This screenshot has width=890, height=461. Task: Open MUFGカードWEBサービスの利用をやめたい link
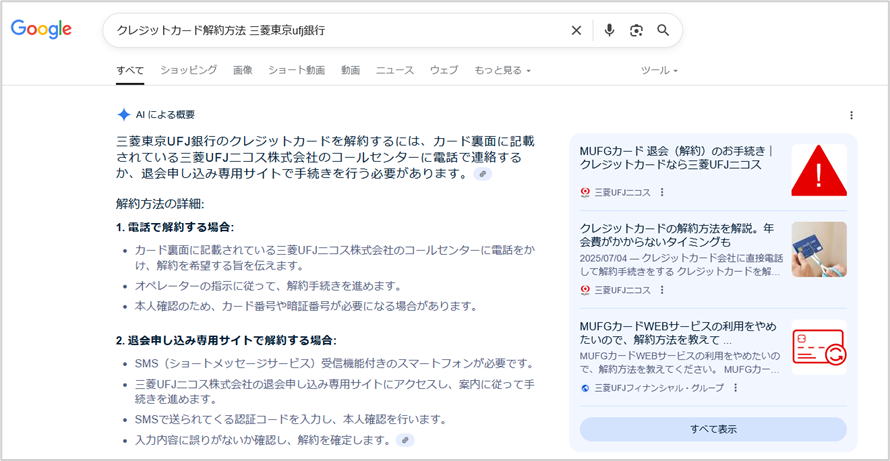[678, 333]
